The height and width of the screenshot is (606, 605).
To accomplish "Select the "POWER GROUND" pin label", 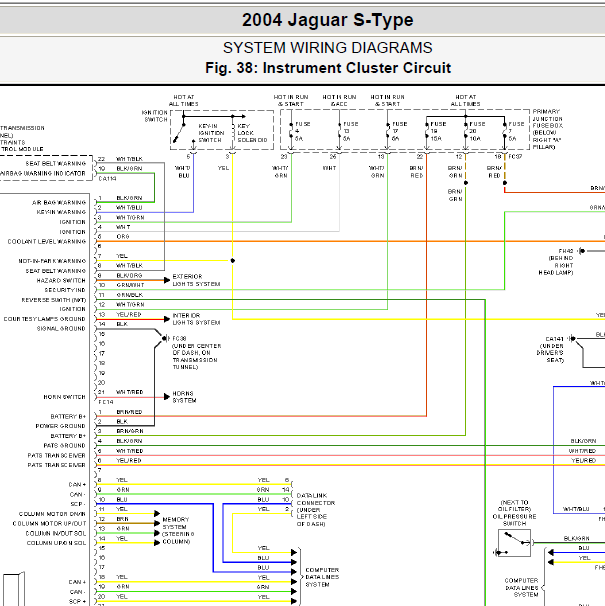I will (60, 426).
